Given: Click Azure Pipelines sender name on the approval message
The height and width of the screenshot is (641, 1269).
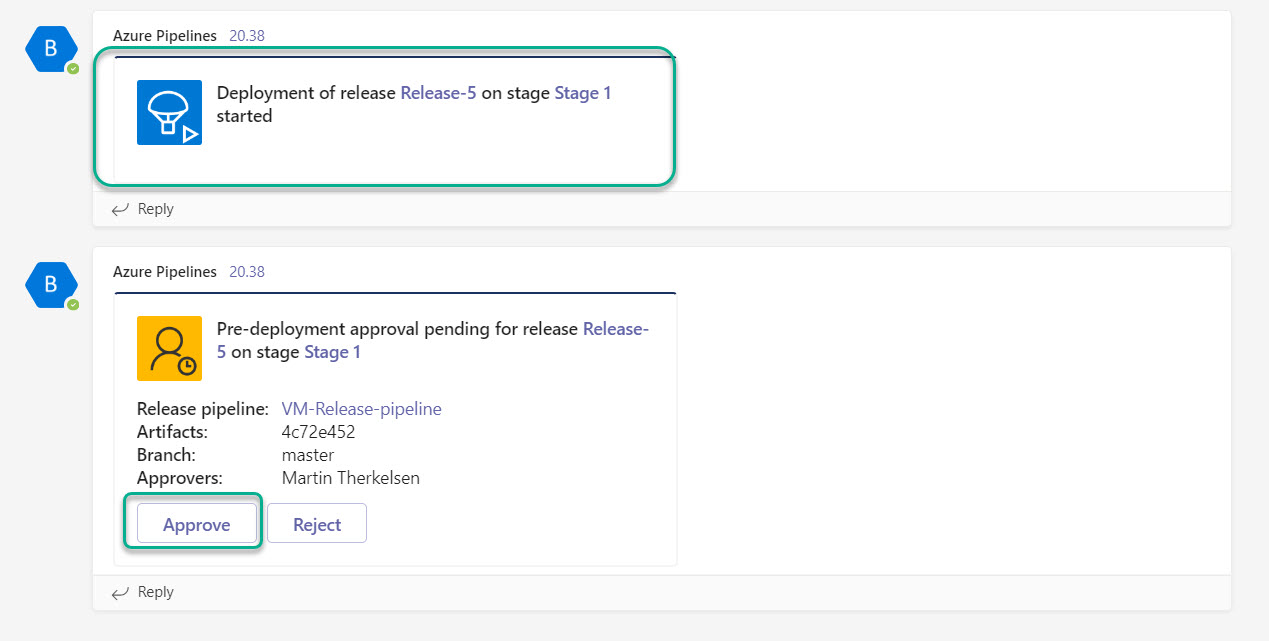Looking at the screenshot, I should pyautogui.click(x=165, y=272).
